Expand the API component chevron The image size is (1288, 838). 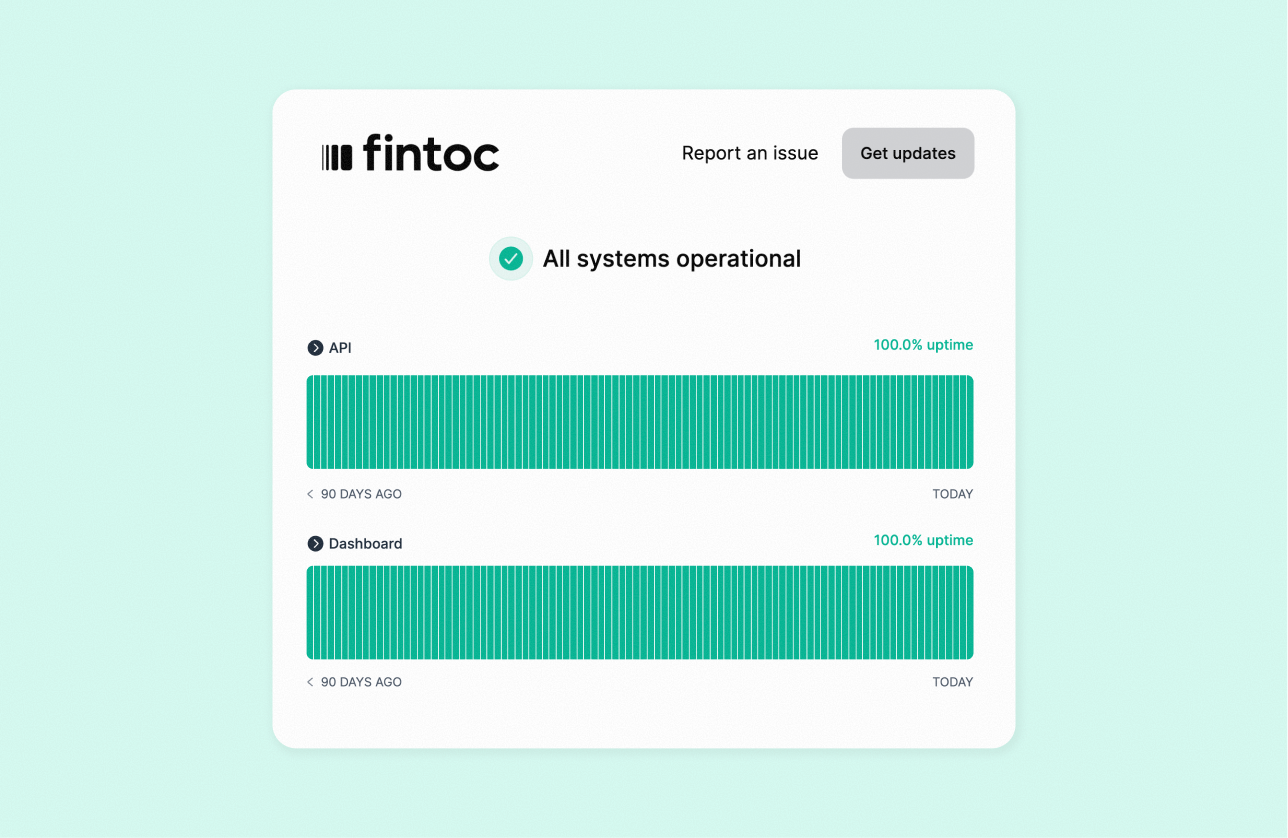(315, 348)
